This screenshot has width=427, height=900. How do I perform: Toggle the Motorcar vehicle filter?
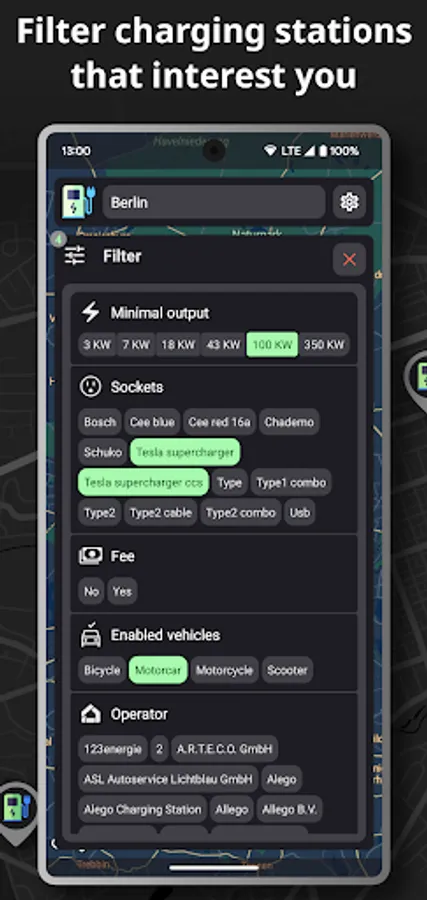click(x=158, y=670)
